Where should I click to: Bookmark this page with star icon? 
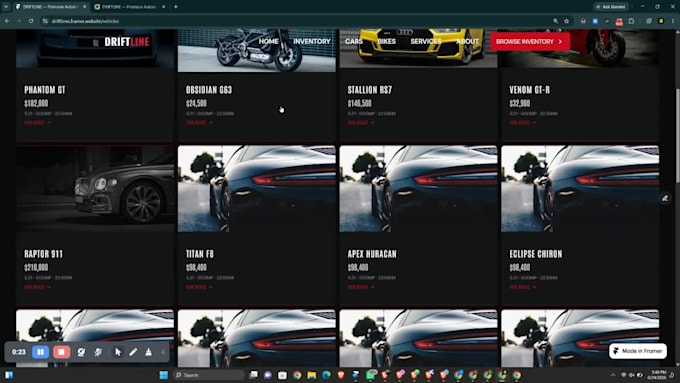pyautogui.click(x=566, y=21)
